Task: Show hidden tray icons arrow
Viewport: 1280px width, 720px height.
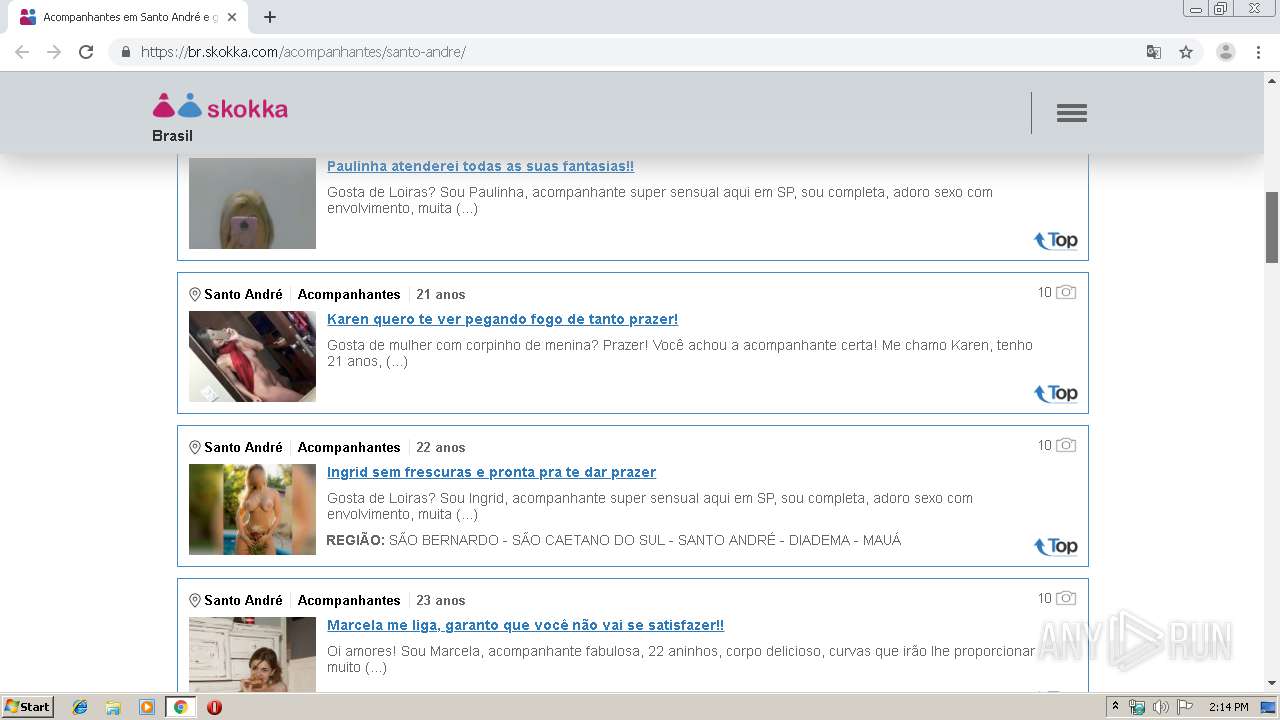Action: (x=1116, y=707)
